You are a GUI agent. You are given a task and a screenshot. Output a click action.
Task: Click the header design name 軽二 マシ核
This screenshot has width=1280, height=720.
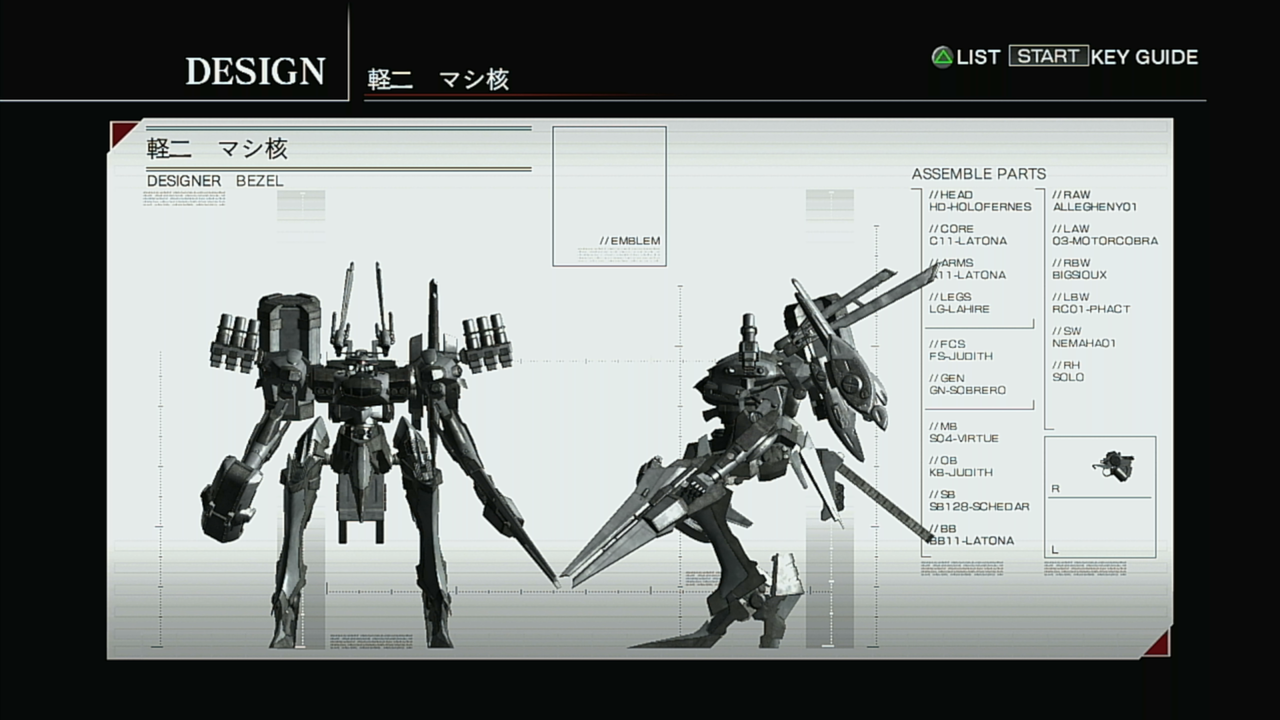click(x=438, y=80)
